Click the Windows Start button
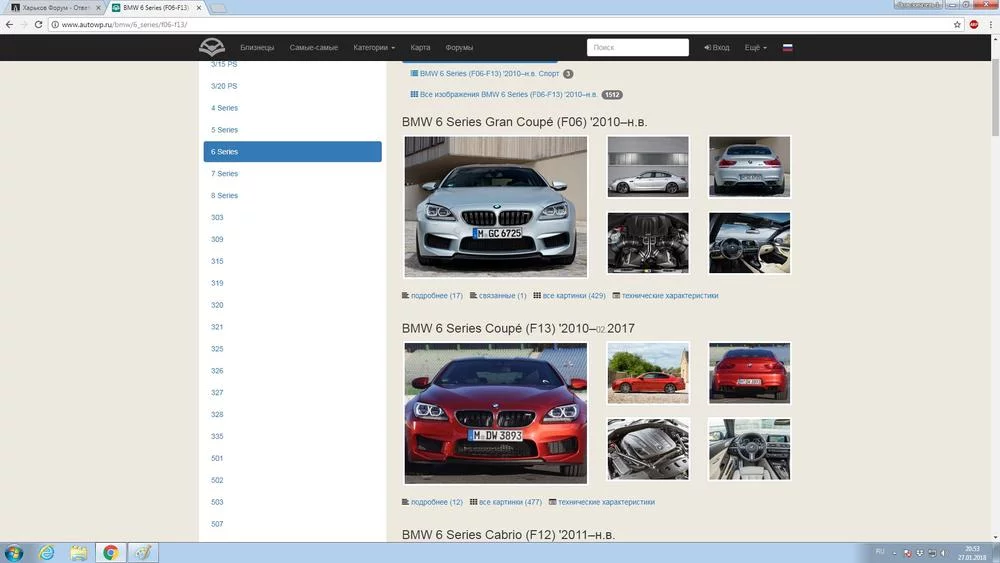Viewport: 1000px width, 563px height. pyautogui.click(x=14, y=552)
